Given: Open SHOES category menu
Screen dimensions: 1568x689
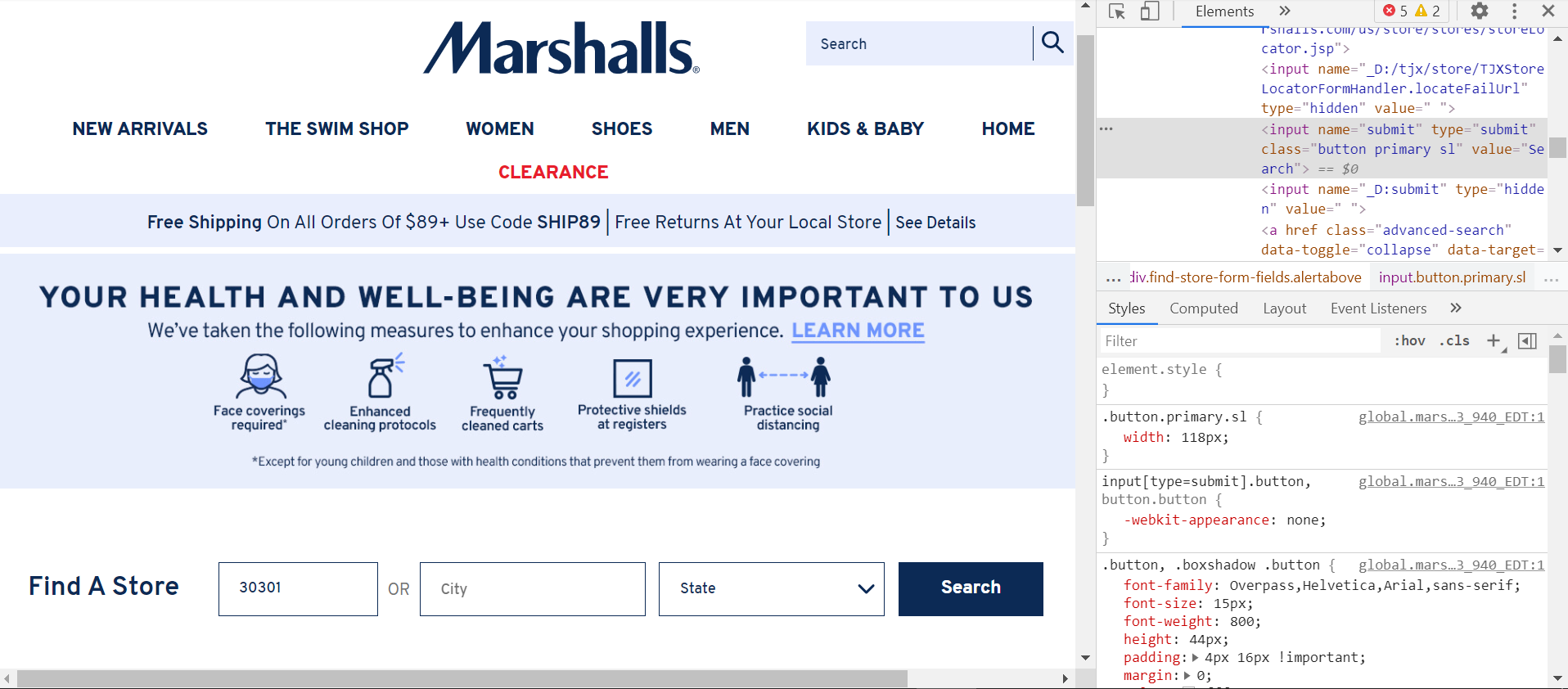Looking at the screenshot, I should pyautogui.click(x=622, y=128).
